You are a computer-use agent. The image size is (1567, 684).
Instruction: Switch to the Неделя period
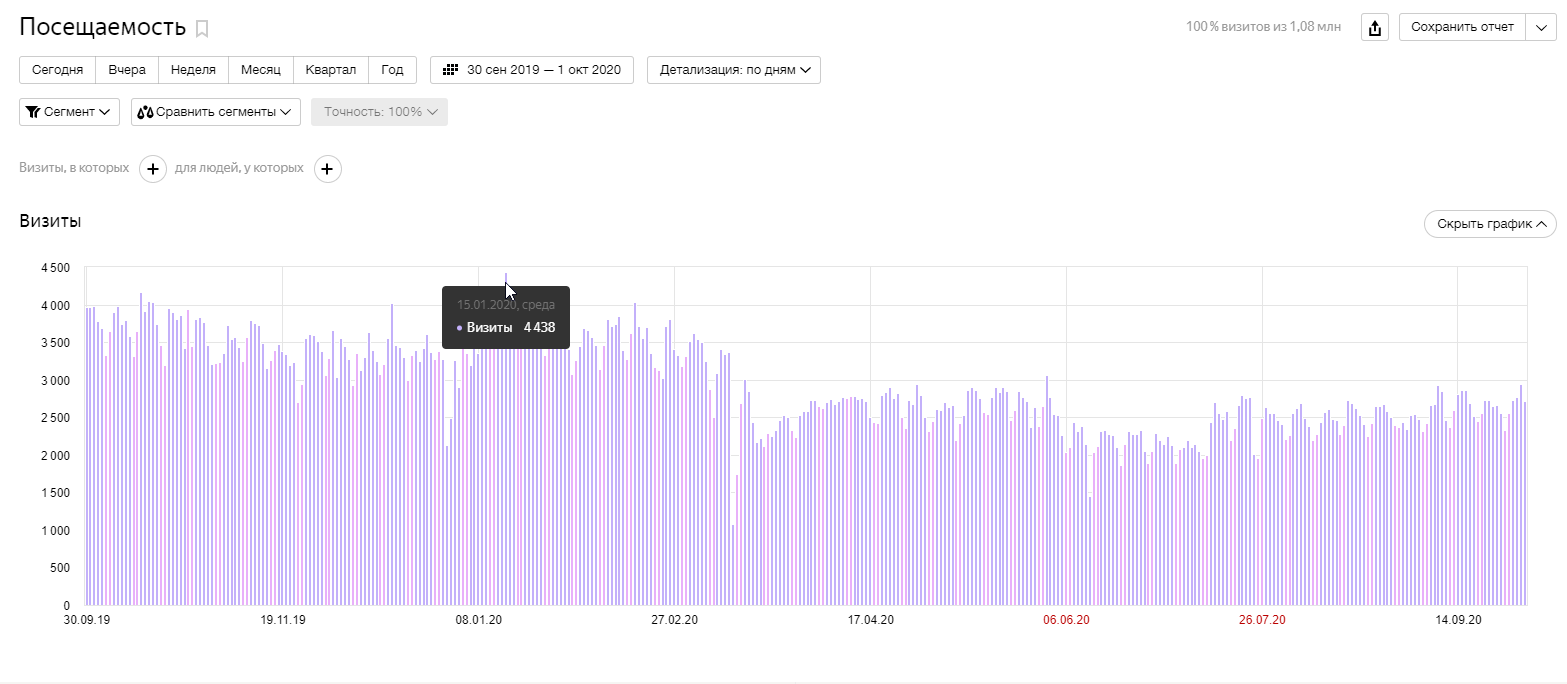(x=193, y=70)
